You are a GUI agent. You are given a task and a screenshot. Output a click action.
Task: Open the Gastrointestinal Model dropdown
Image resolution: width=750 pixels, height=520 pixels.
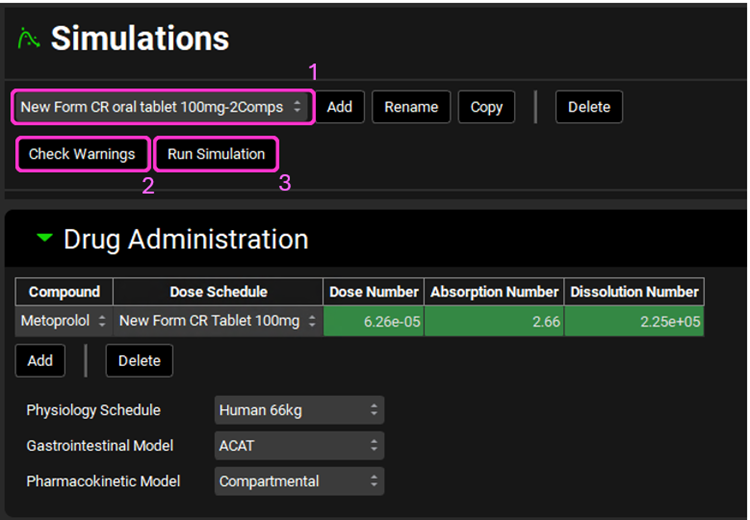[299, 446]
